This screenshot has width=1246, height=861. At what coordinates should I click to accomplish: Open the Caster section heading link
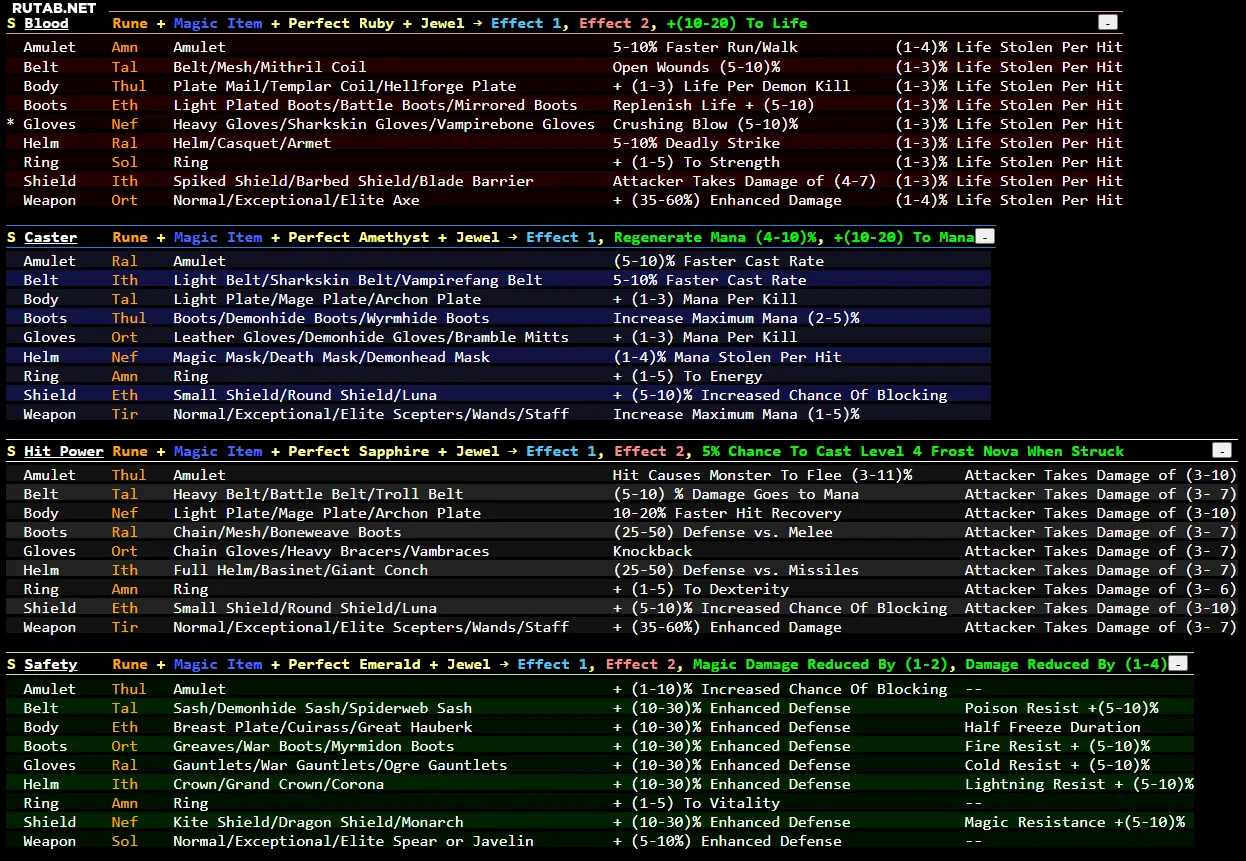50,237
